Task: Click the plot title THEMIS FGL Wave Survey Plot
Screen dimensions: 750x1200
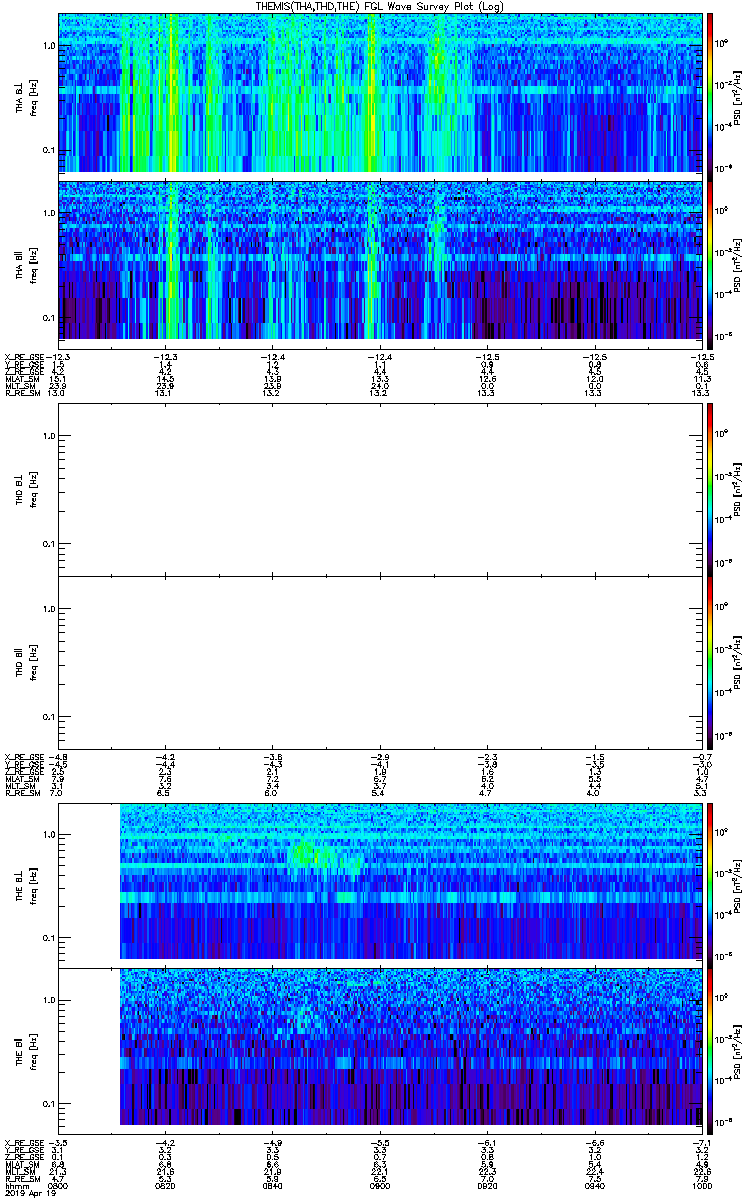Action: click(378, 7)
